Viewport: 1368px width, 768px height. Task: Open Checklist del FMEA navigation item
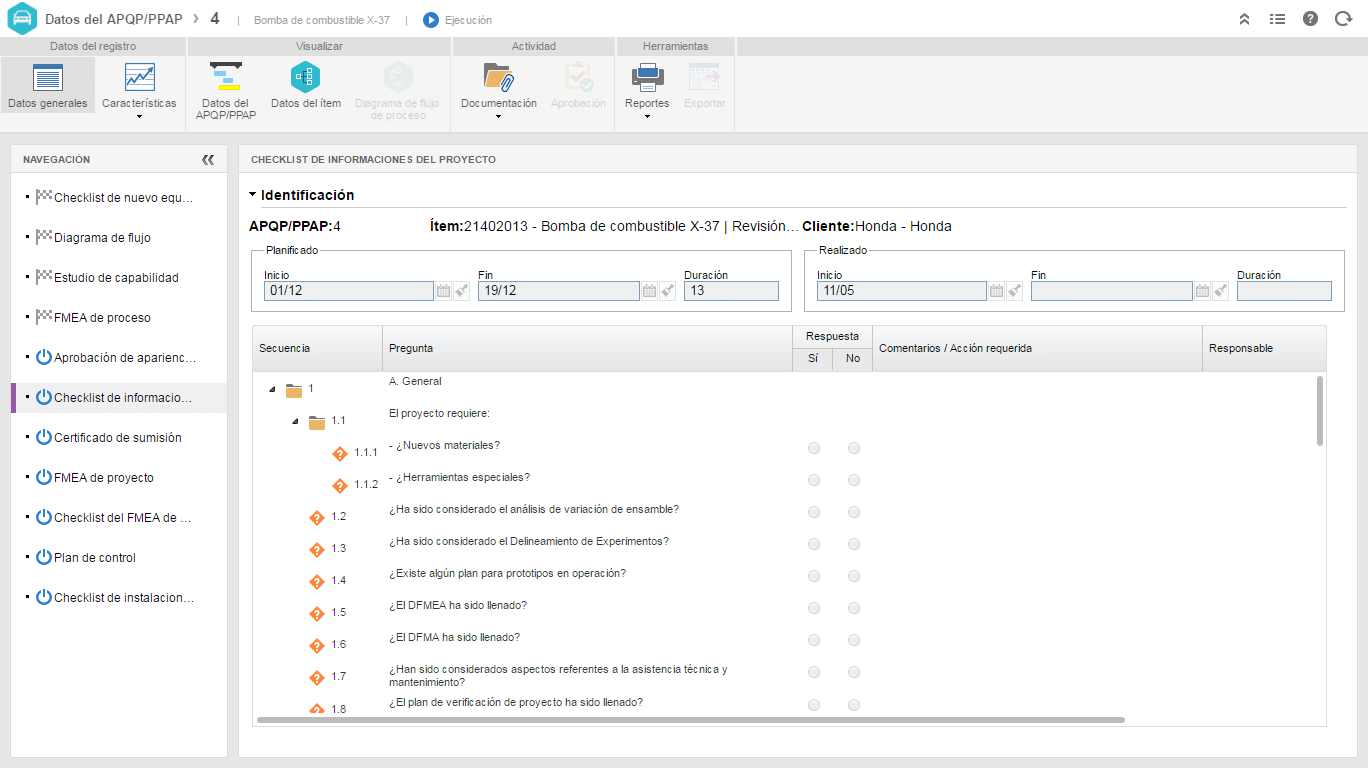pyautogui.click(x=119, y=518)
